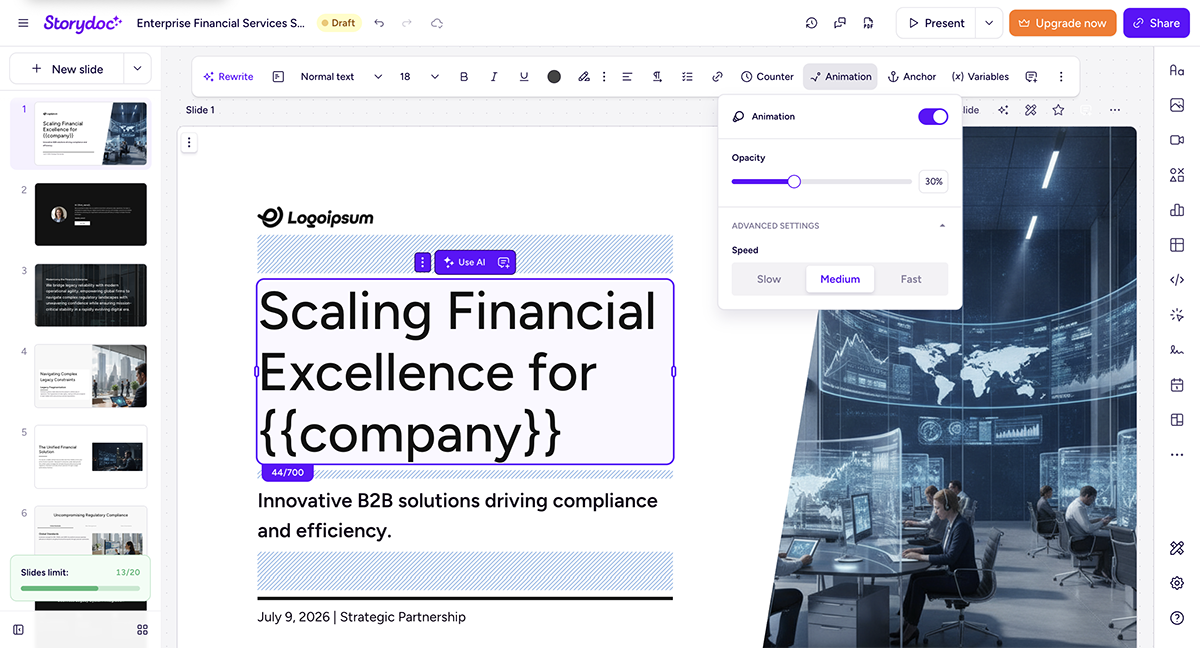Click the Draft status badge
The height and width of the screenshot is (648, 1200).
click(337, 23)
